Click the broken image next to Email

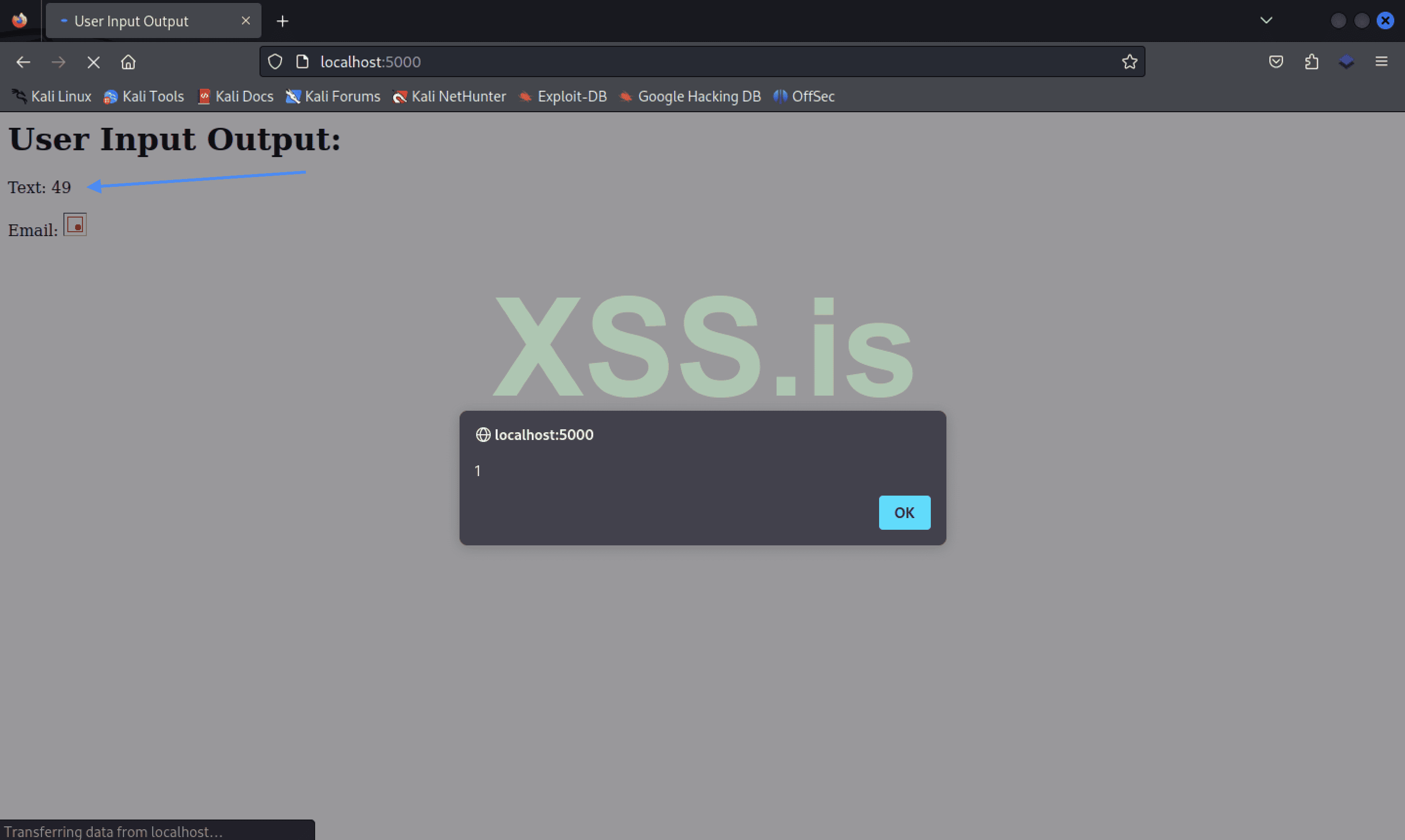pos(75,224)
